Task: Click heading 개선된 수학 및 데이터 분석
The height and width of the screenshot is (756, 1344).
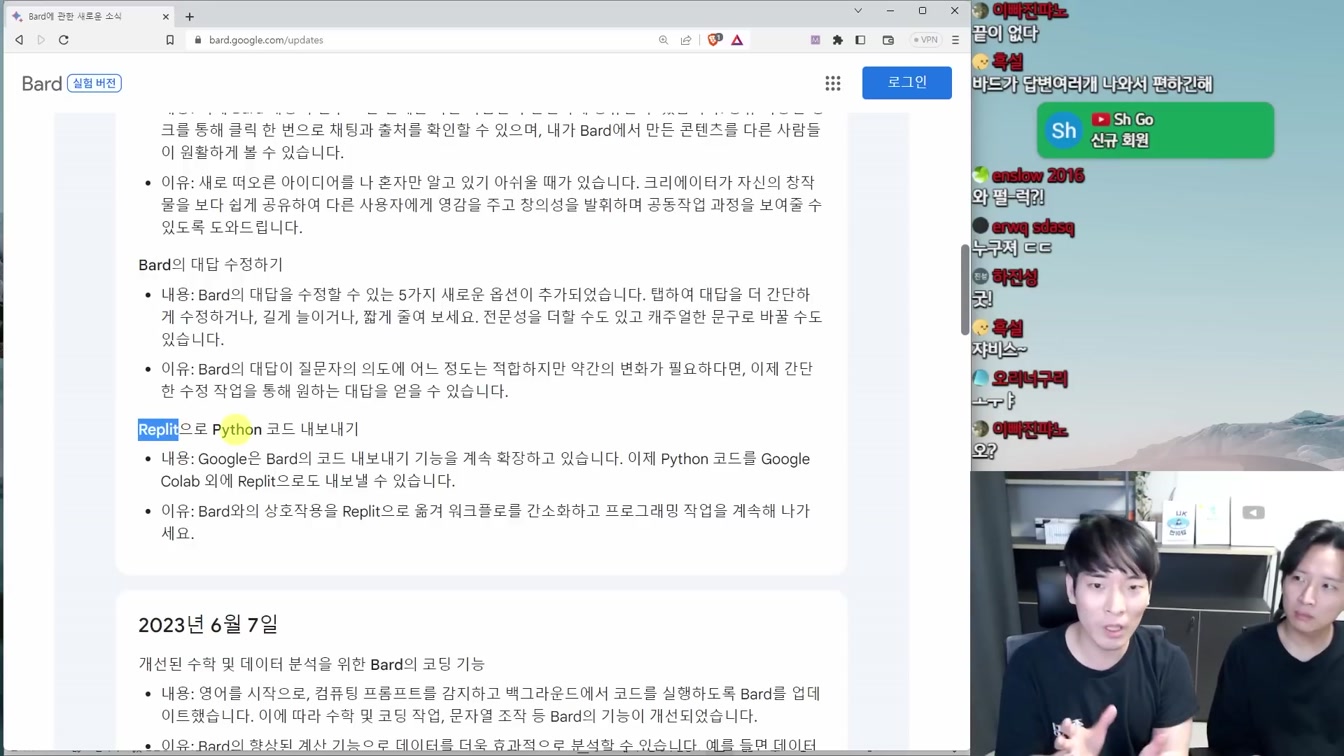Action: (311, 664)
